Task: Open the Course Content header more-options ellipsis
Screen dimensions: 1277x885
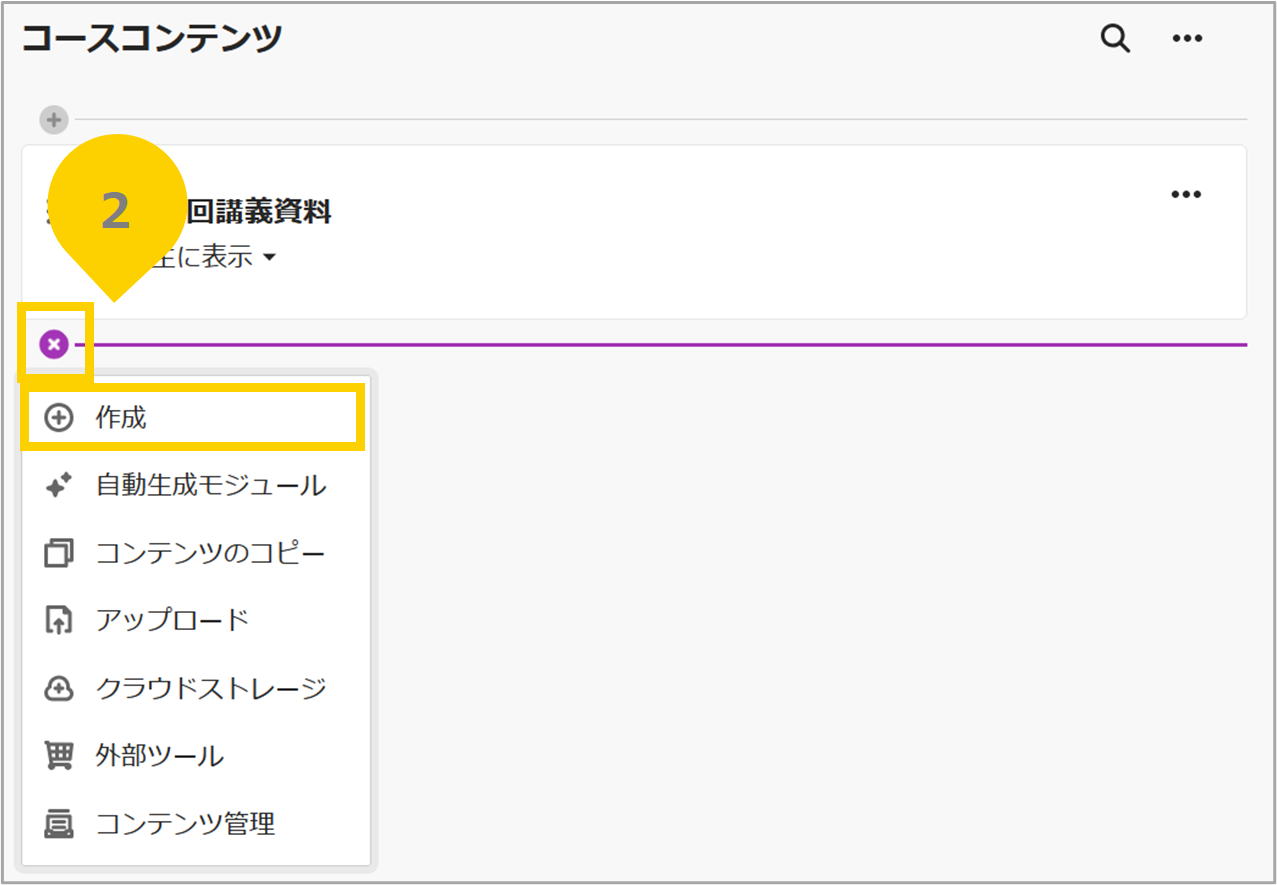Action: click(1187, 39)
